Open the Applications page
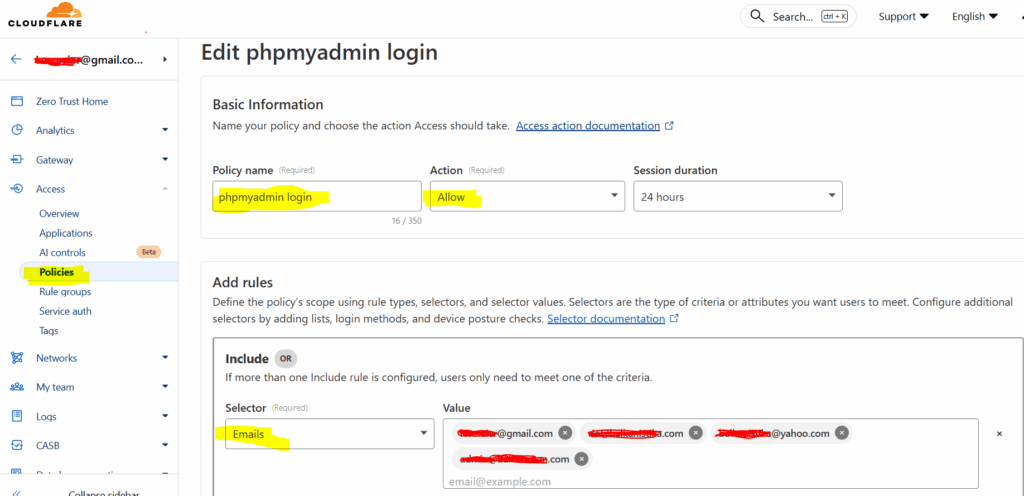The width and height of the screenshot is (1024, 496). 65,233
